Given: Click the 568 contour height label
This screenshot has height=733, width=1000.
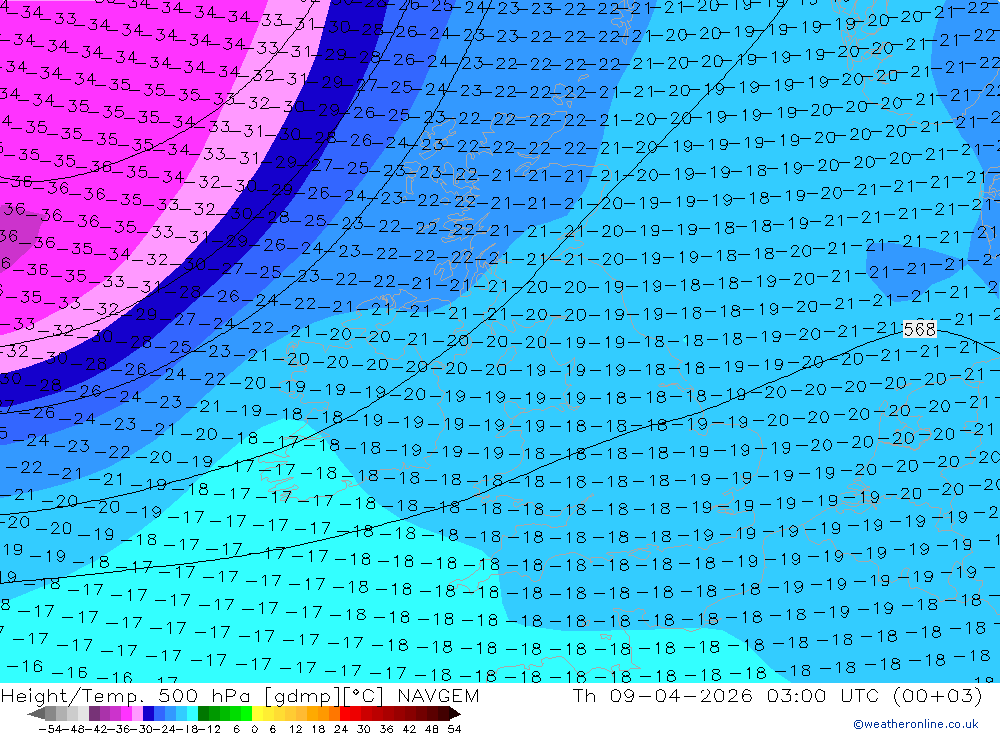Looking at the screenshot, I should click(920, 329).
